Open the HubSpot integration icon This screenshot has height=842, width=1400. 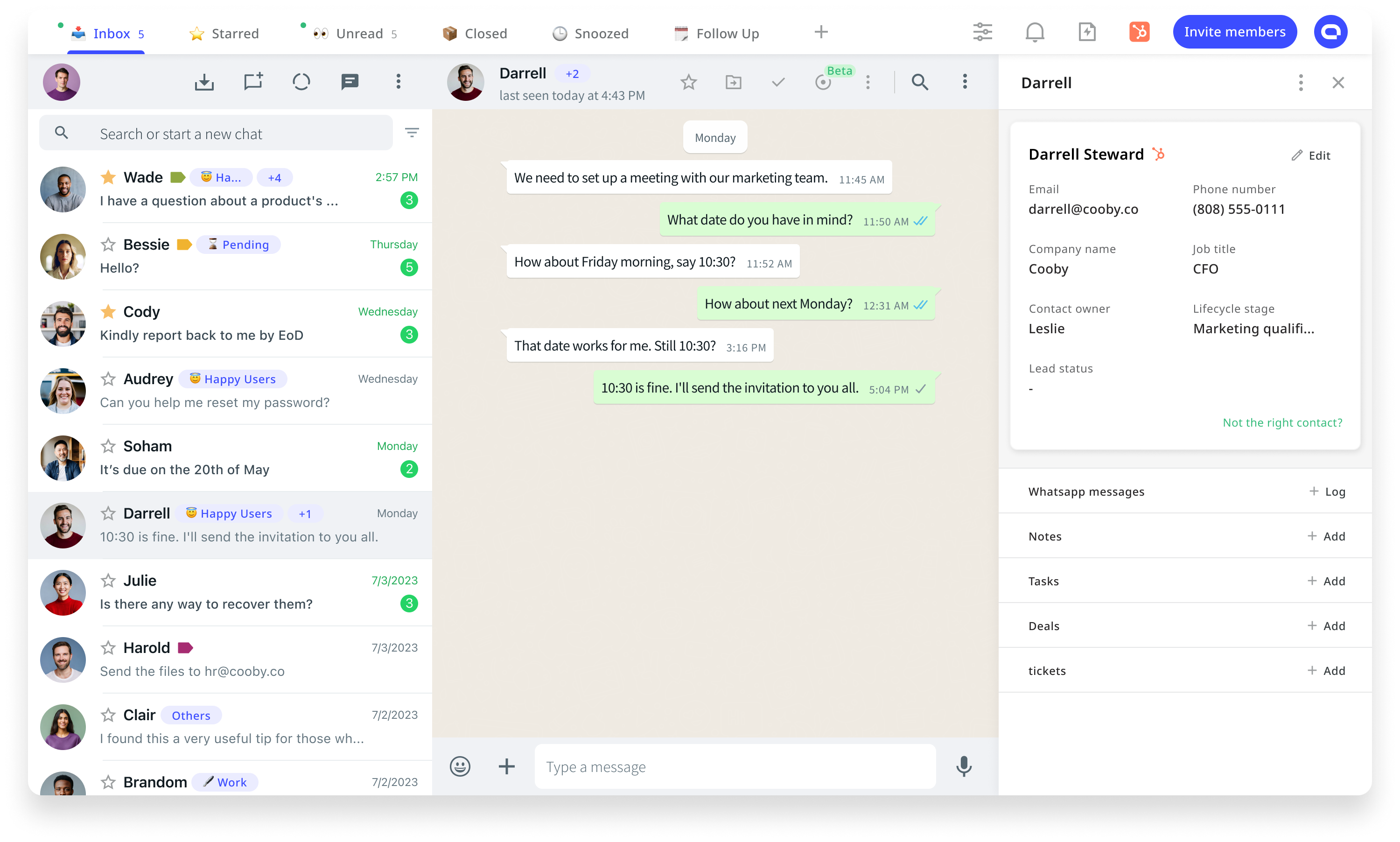[x=1139, y=32]
